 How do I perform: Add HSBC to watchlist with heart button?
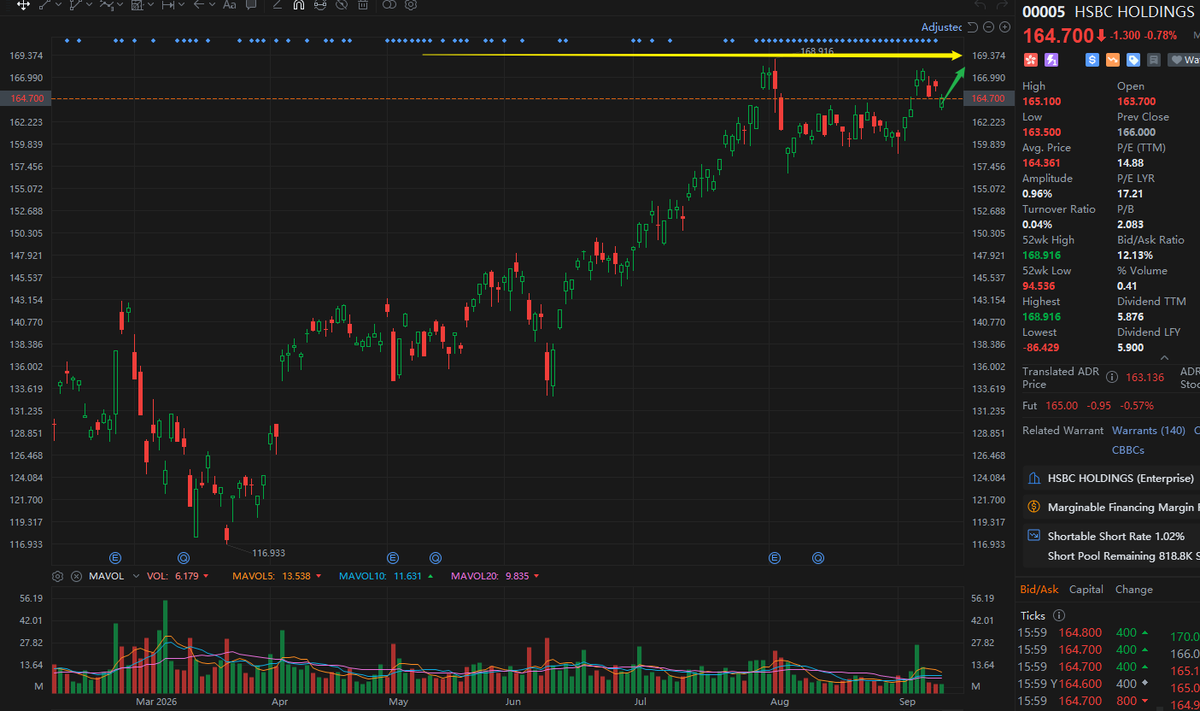[1184, 60]
